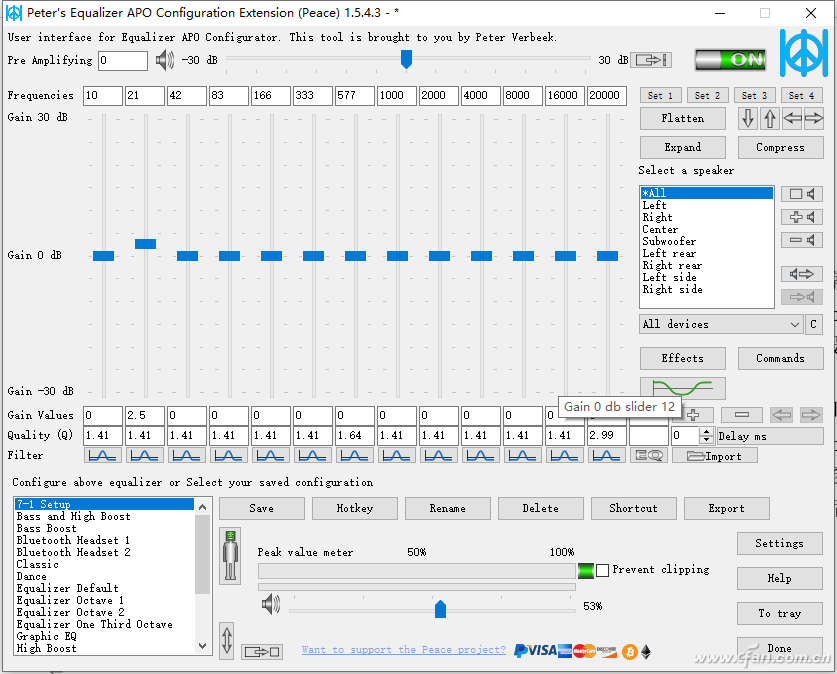837x674 pixels.
Task: Click the minus speaker icon
Action: click(802, 240)
